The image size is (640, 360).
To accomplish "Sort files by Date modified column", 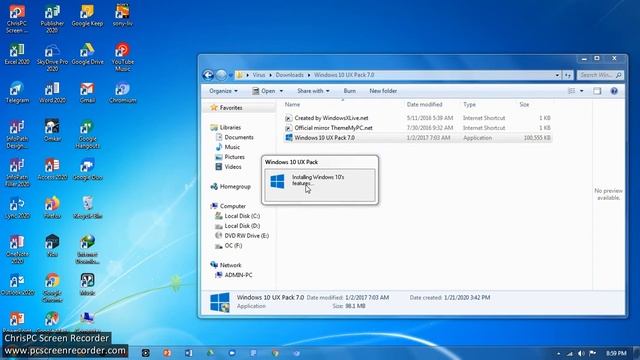I will point(424,104).
